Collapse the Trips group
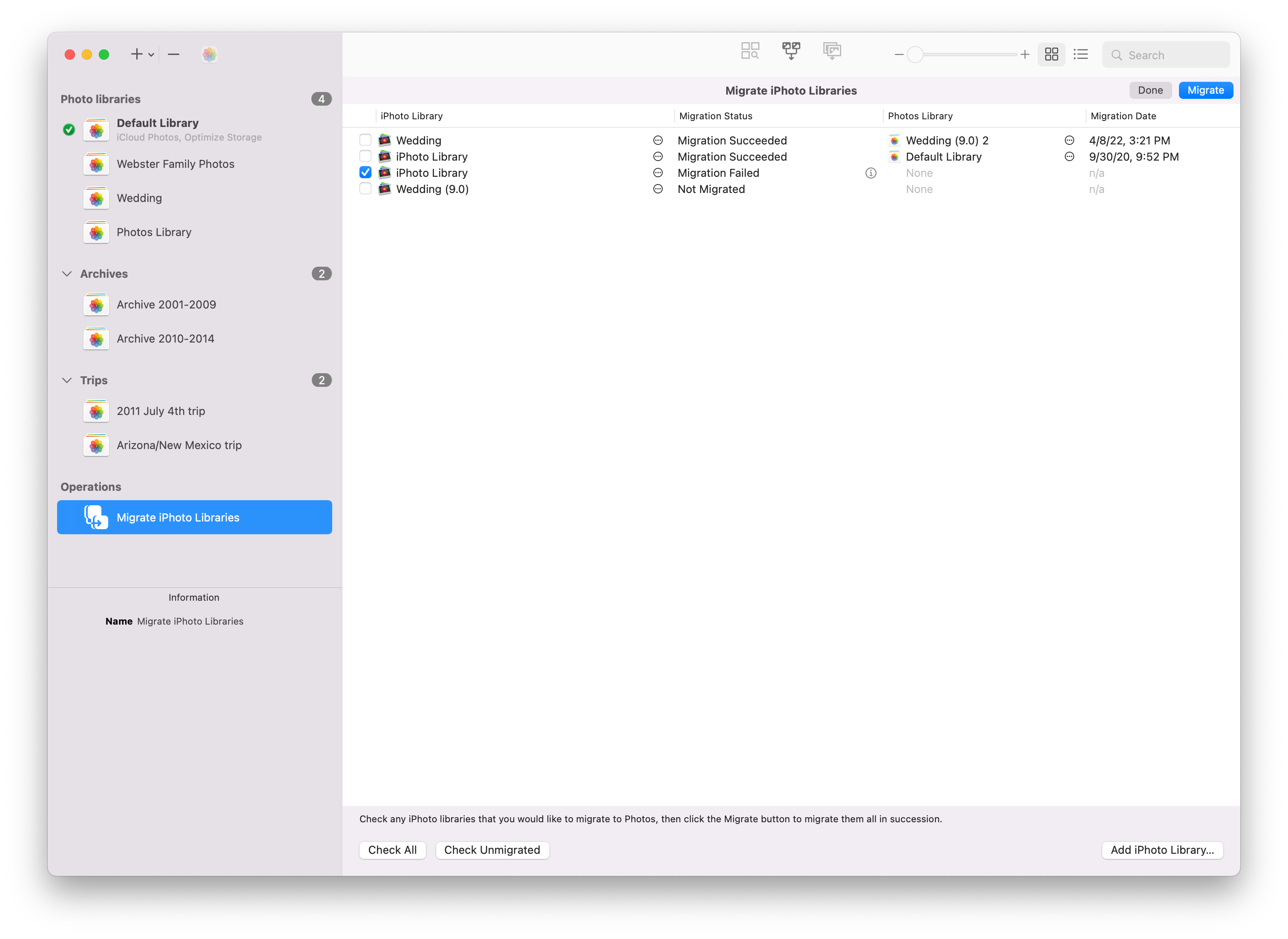 pyautogui.click(x=67, y=380)
